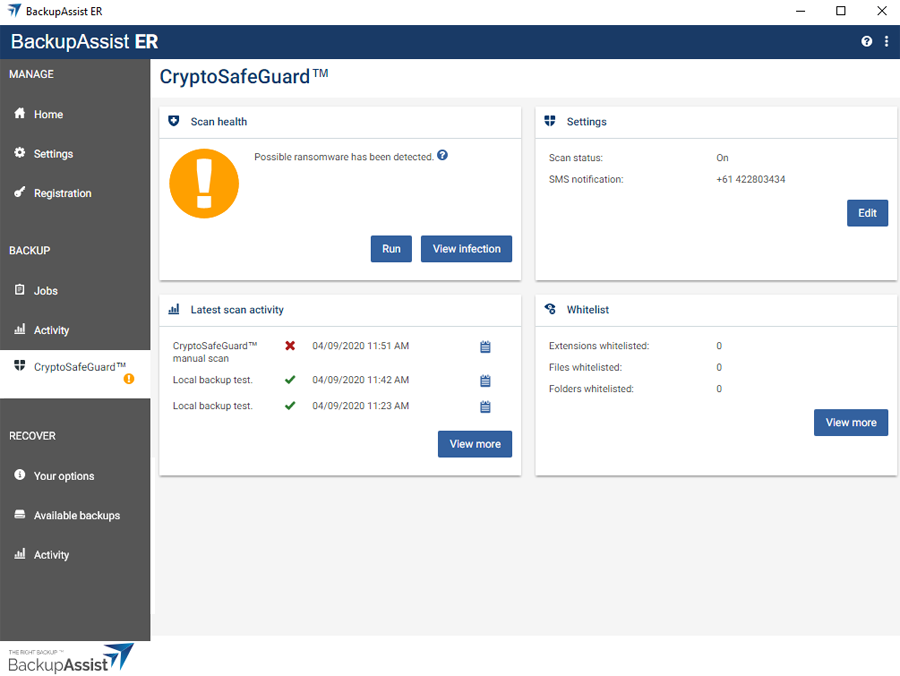Click the Available backups drive icon
900x676 pixels.
pyautogui.click(x=20, y=514)
